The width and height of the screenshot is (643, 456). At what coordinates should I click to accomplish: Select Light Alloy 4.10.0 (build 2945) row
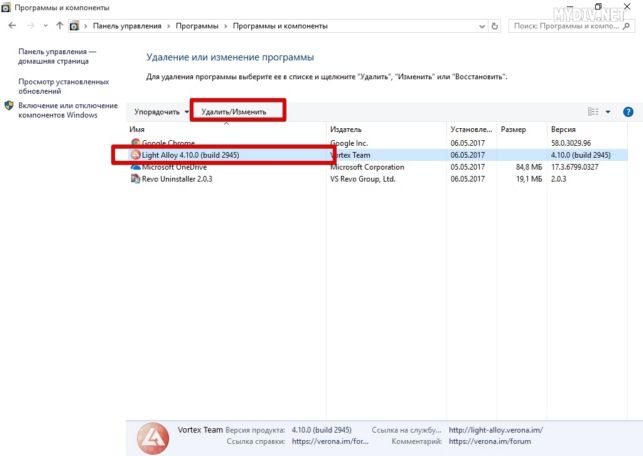coord(376,155)
